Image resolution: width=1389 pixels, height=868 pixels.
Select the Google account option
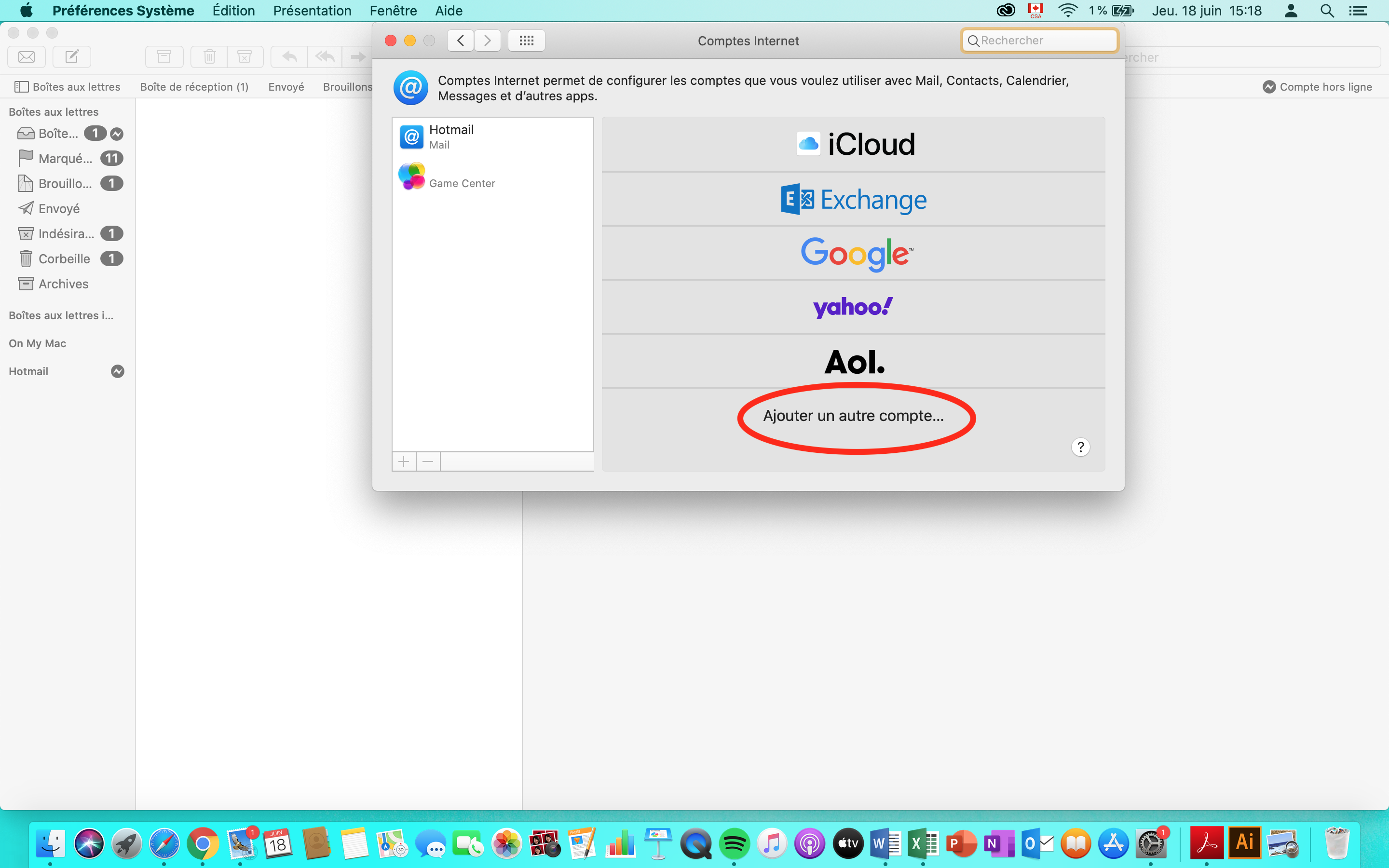coord(854,253)
